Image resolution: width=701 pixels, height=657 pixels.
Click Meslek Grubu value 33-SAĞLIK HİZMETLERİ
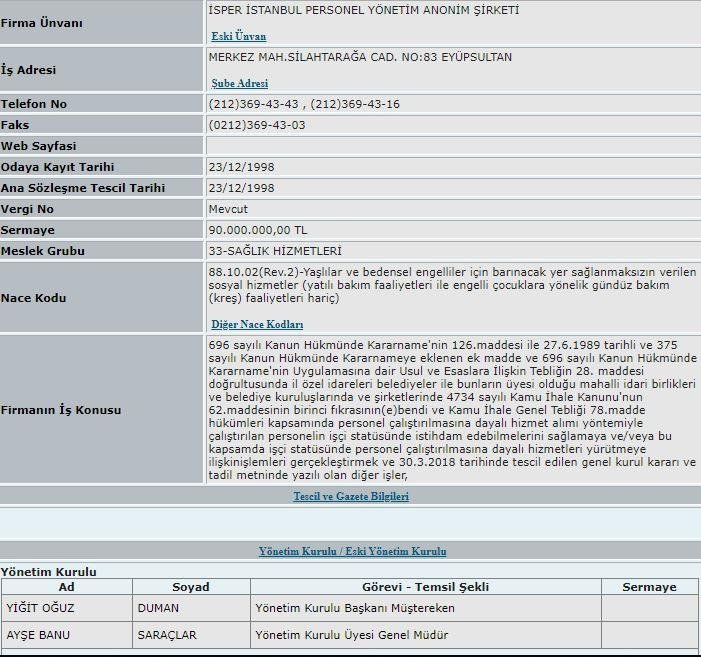pos(281,251)
